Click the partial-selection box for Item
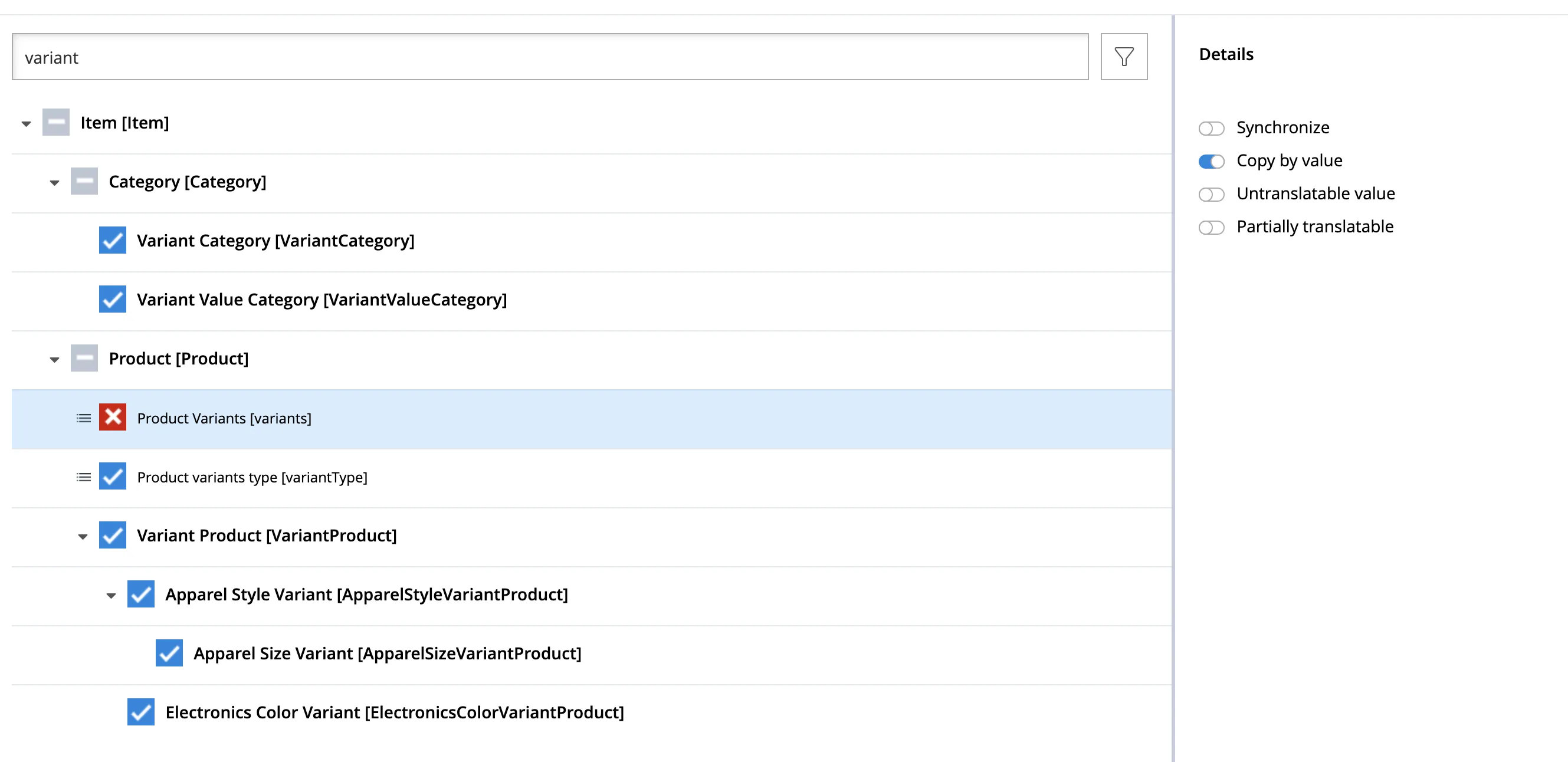1568x762 pixels. [56, 122]
